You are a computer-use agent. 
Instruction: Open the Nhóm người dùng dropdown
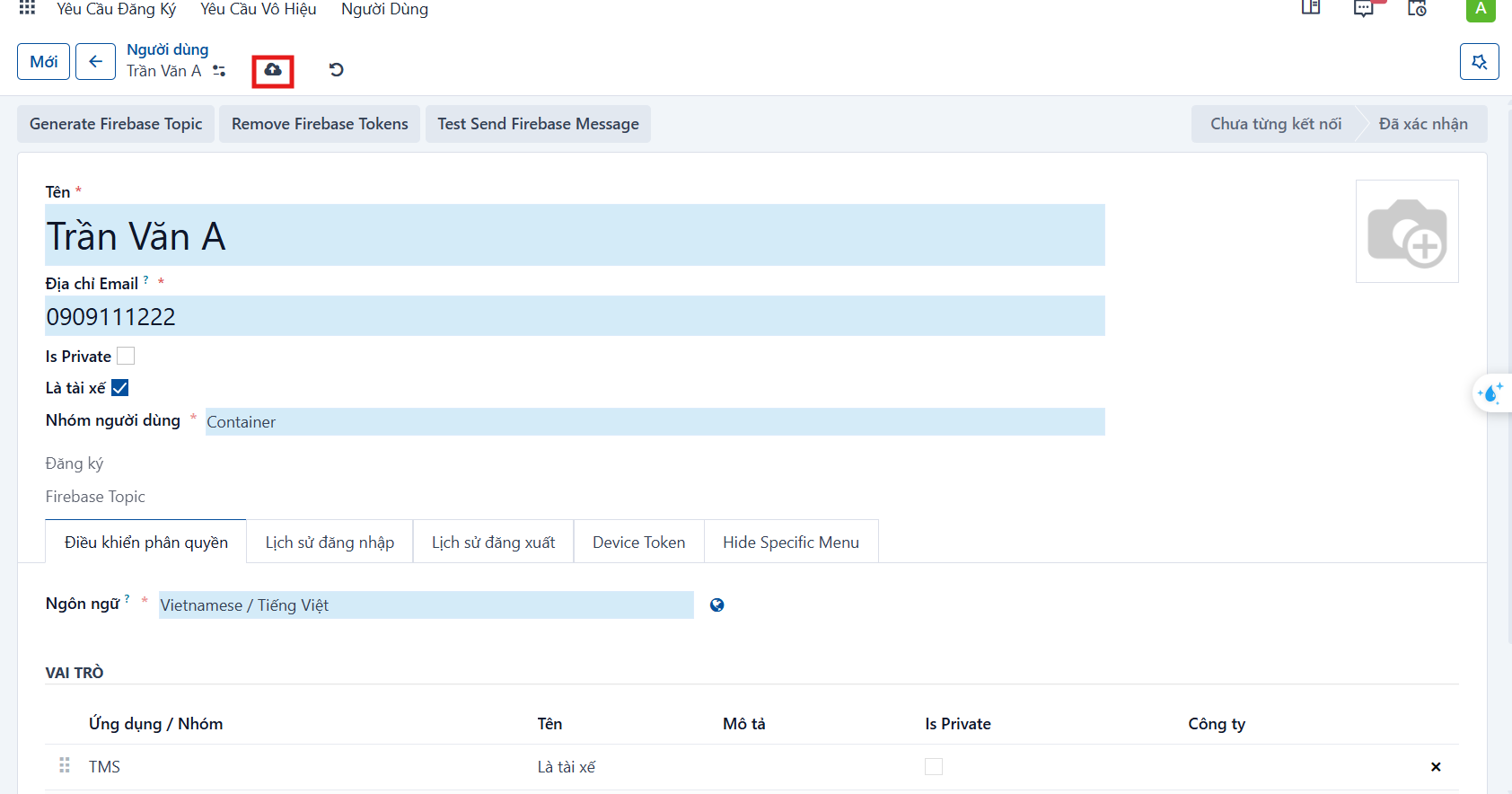coord(655,422)
